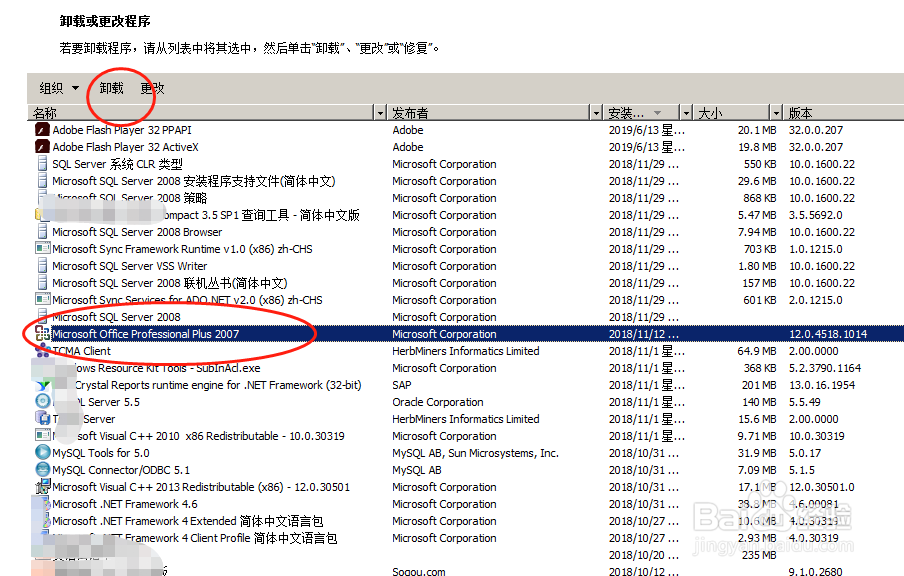904x576 pixels.
Task: Click the 64.9 MB size cell
Action: coord(759,351)
